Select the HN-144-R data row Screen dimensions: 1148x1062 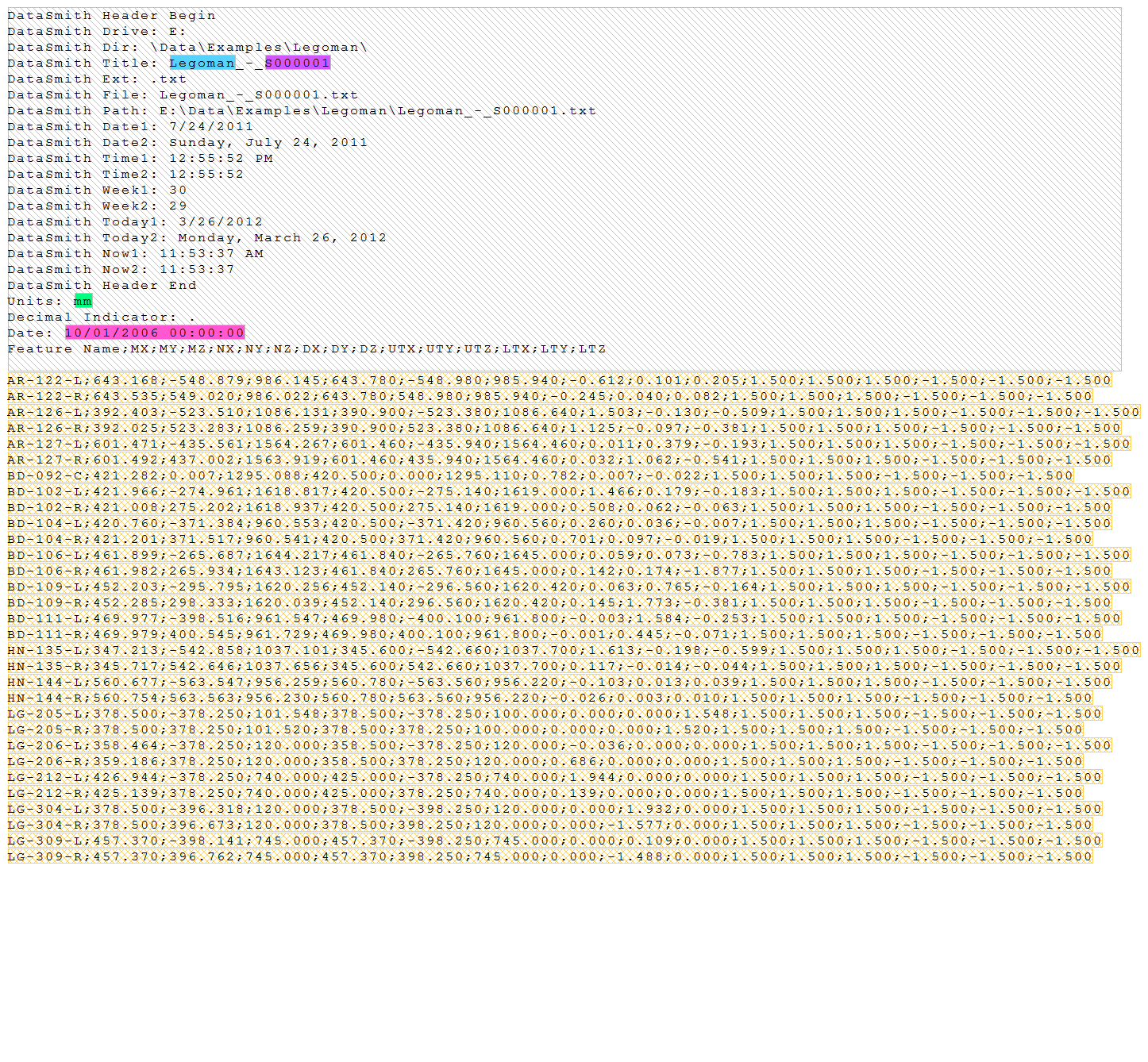pos(549,698)
